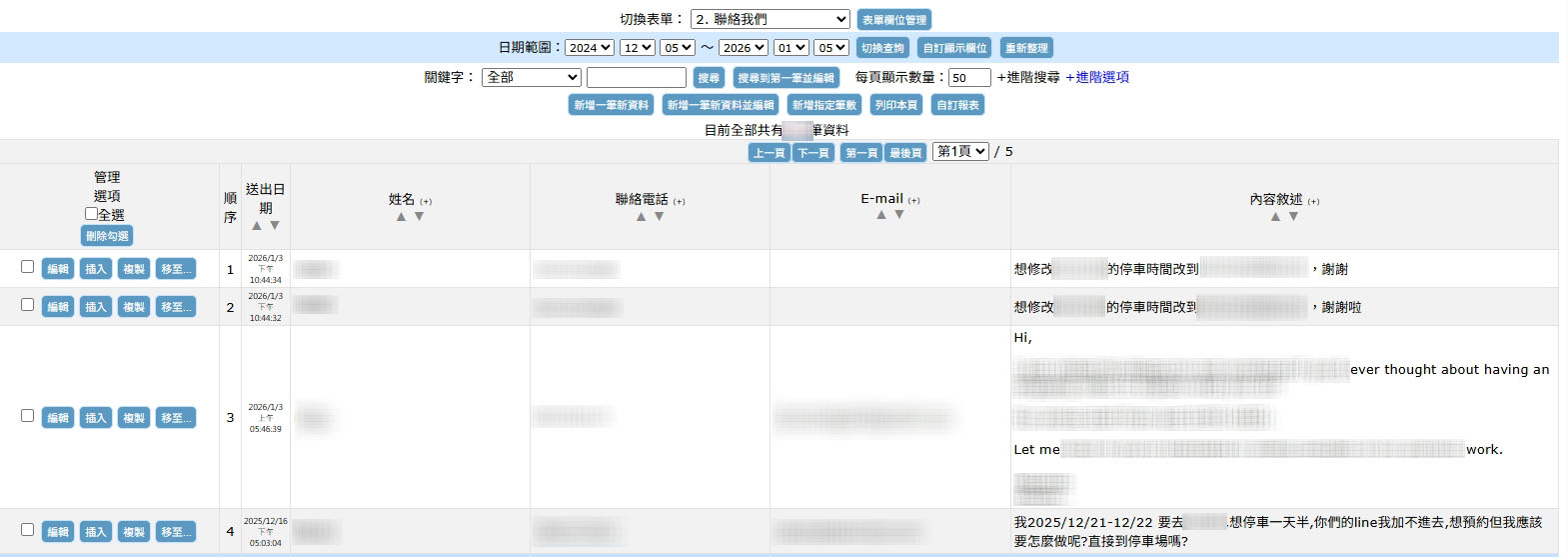Open the 關鍵字 field selector 全部 dropdown
This screenshot has height=557, width=1568.
532,77
